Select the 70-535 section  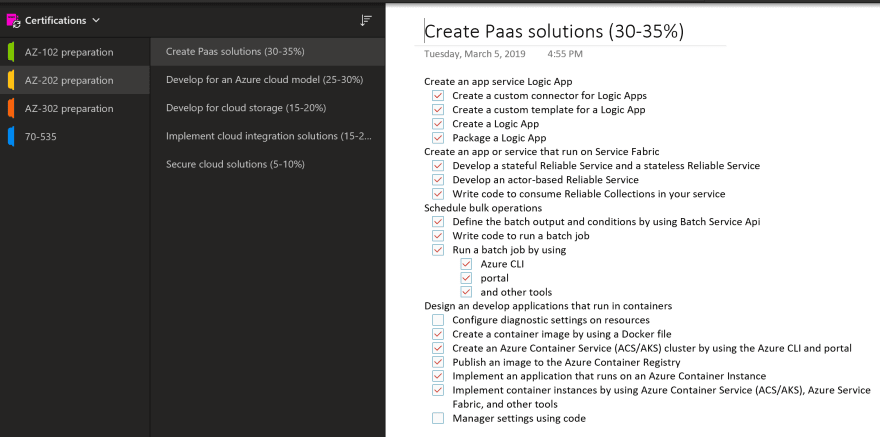pyautogui.click(x=75, y=136)
